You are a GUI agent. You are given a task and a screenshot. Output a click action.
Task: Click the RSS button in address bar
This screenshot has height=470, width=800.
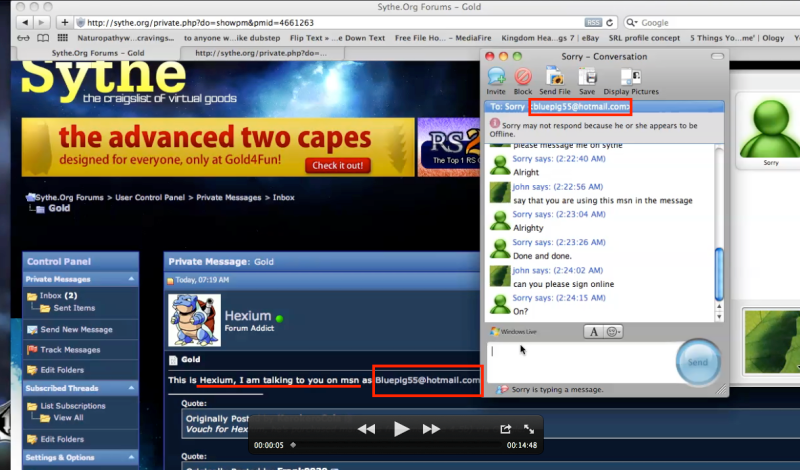click(593, 22)
